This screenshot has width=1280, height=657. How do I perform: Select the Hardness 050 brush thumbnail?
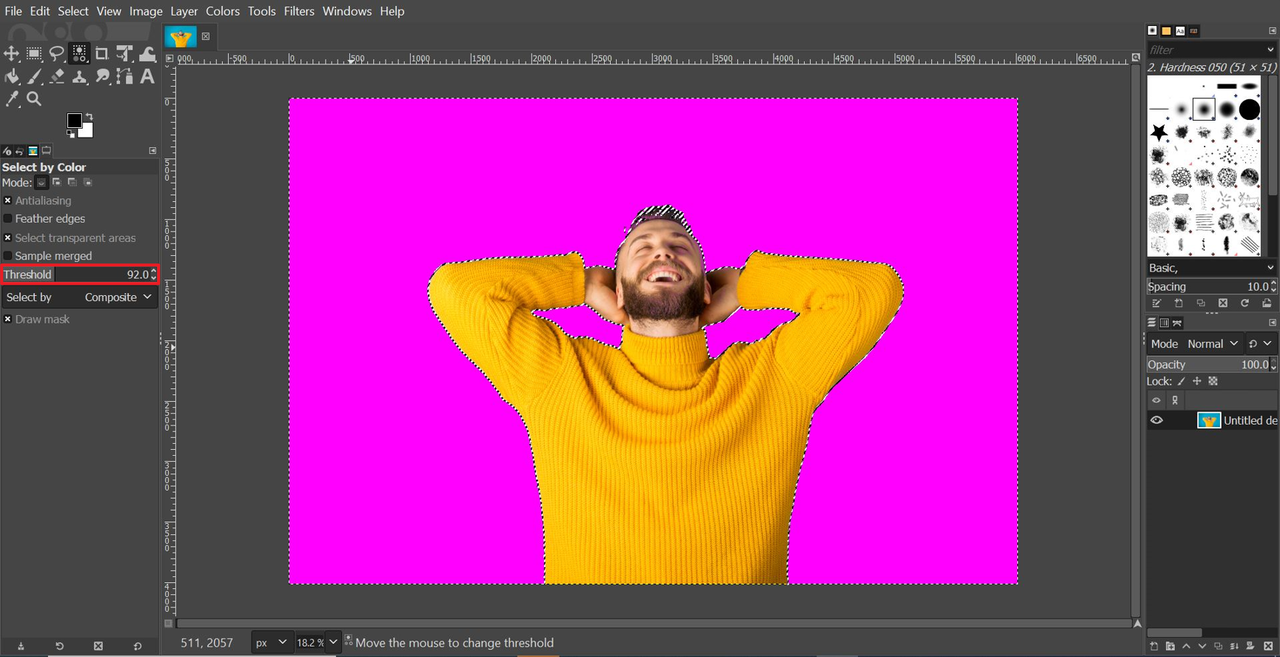click(1204, 109)
